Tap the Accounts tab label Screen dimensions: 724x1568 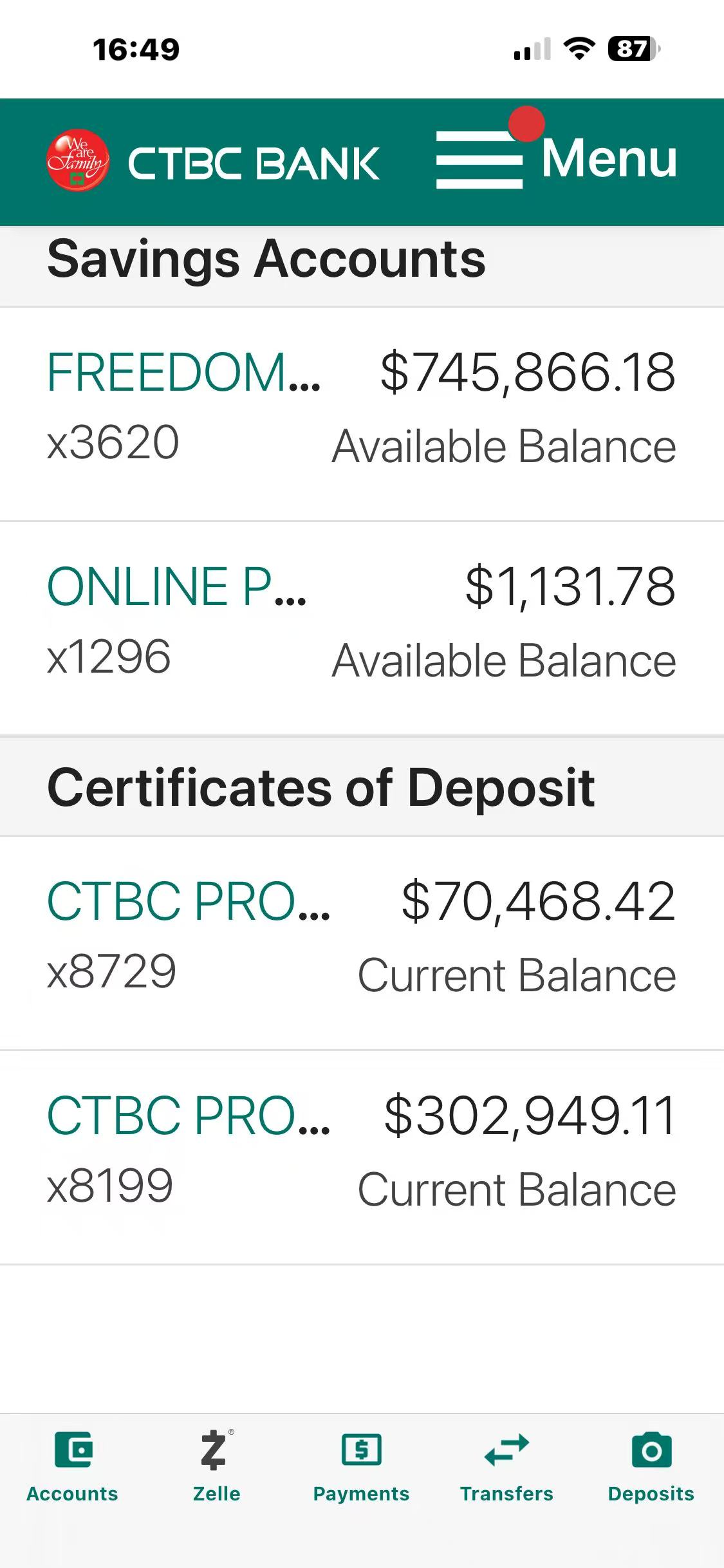72,1493
